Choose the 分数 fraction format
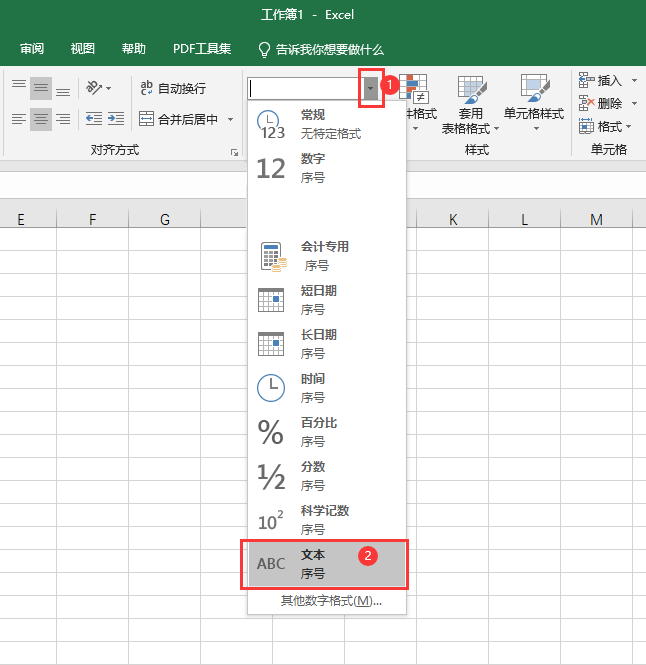Image resolution: width=646 pixels, height=665 pixels. (327, 476)
